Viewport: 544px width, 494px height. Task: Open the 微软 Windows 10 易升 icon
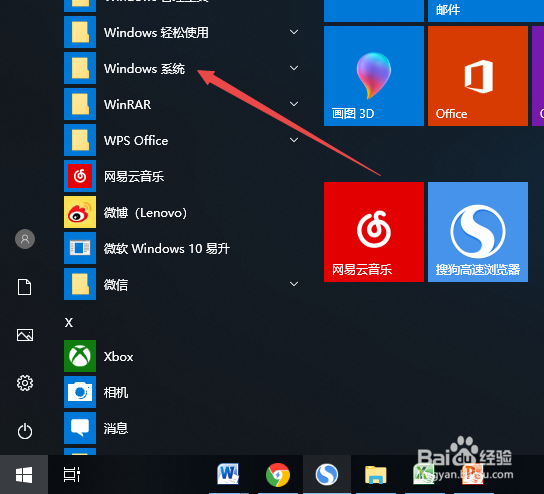pos(80,248)
